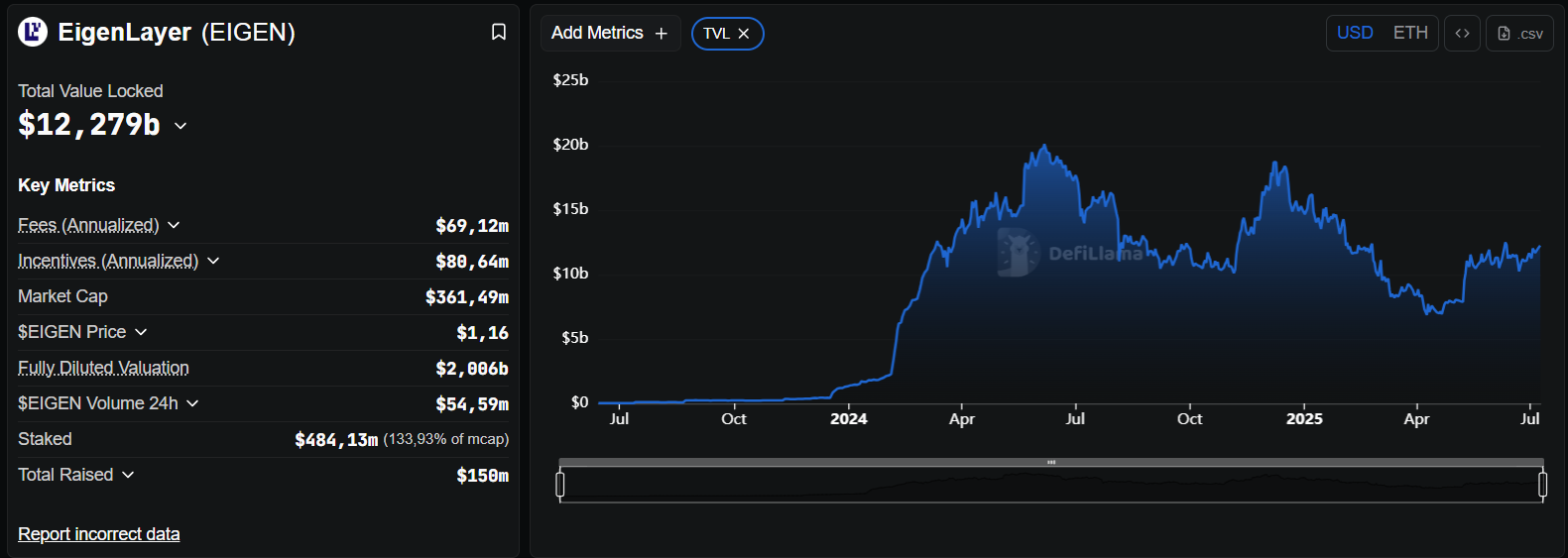Viewport: 1568px width, 558px height.
Task: Switch chart denomination to ETH
Action: point(1409,34)
